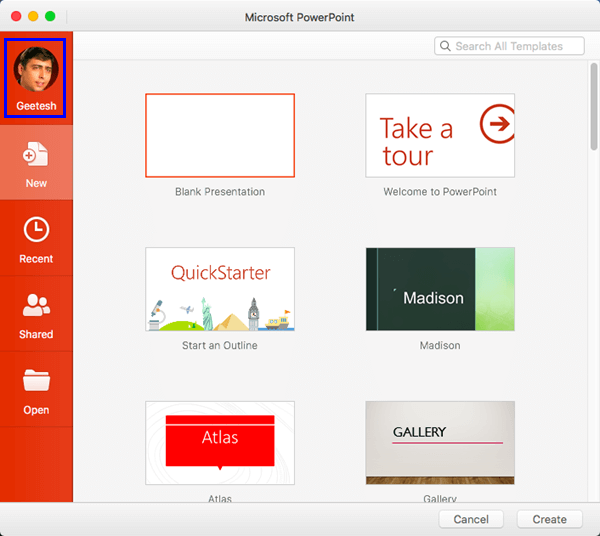Click the yellow minimize window button

[x=33, y=17]
